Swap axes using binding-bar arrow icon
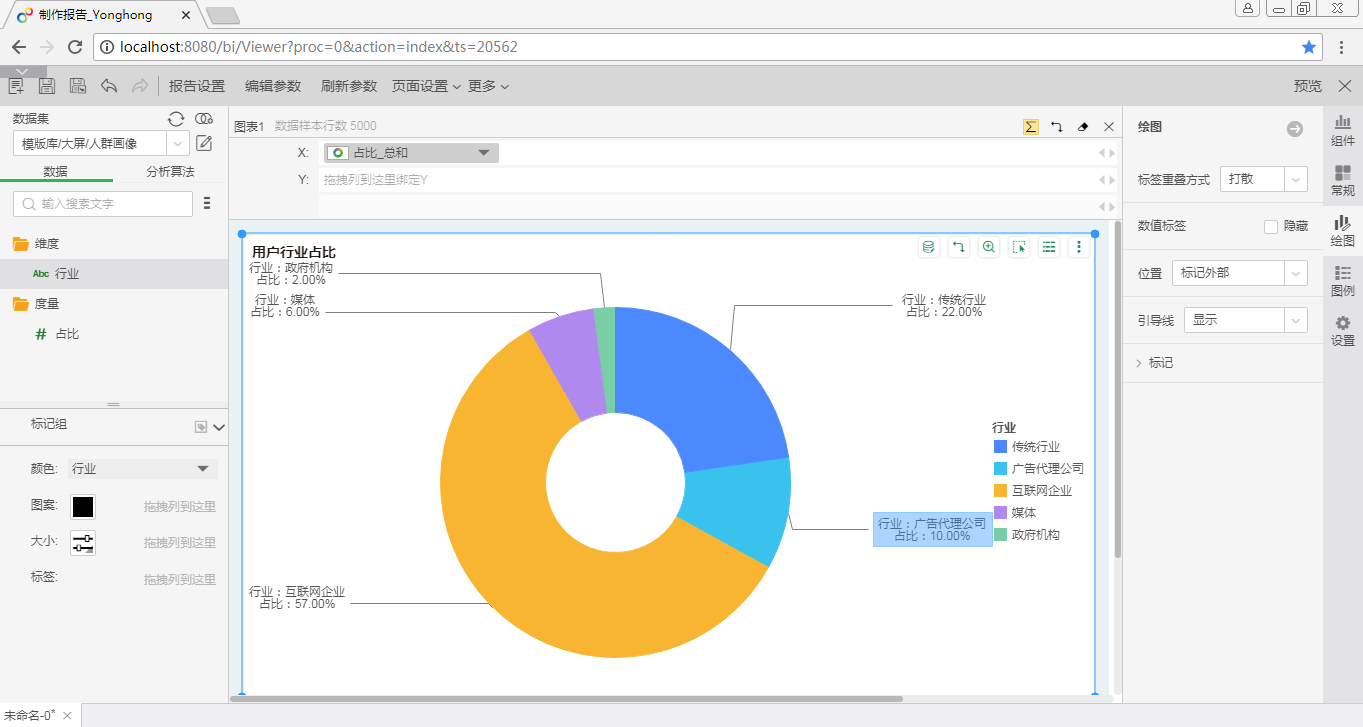1363x727 pixels. [x=1057, y=127]
